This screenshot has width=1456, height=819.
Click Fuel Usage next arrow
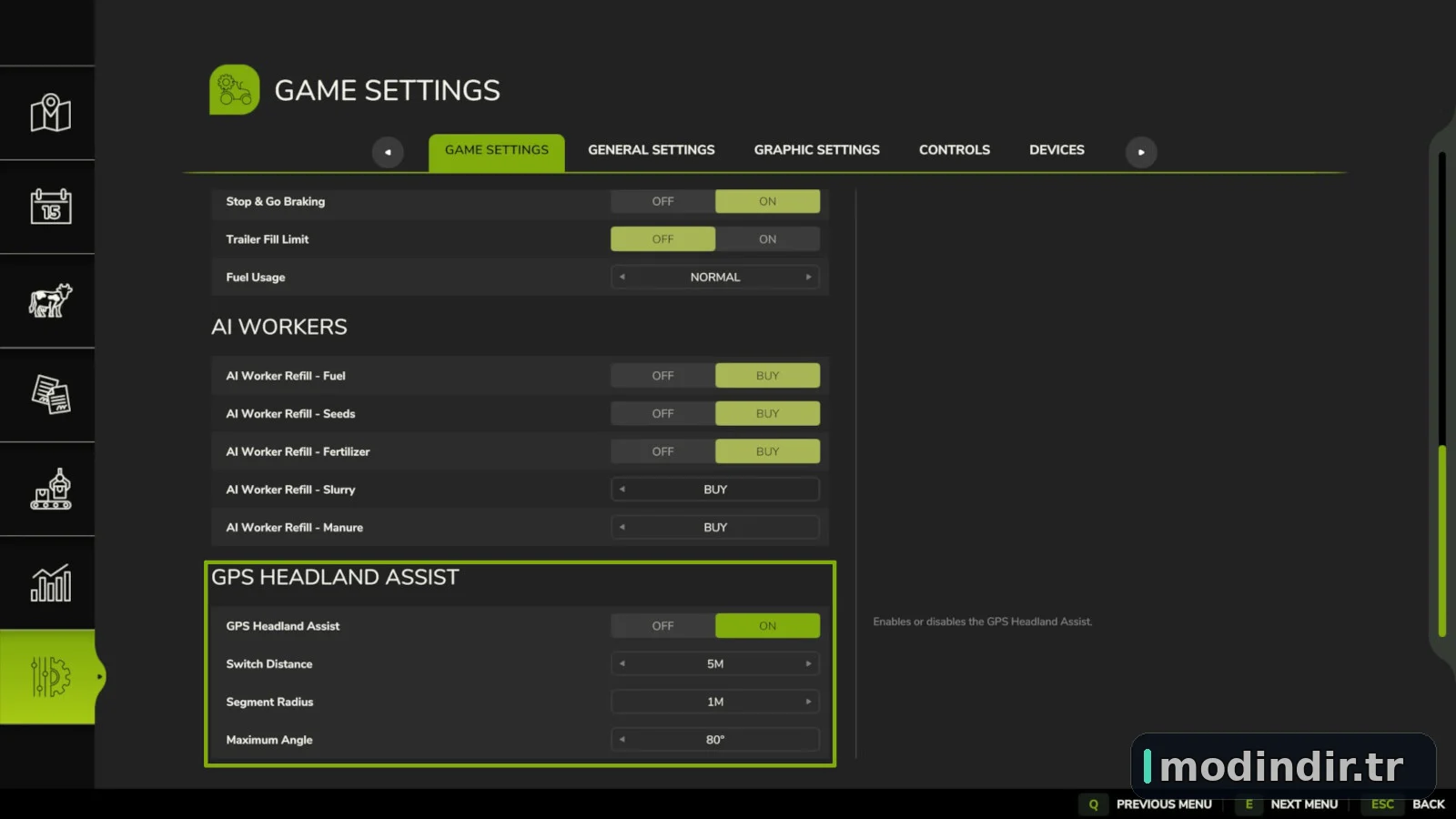tap(808, 278)
